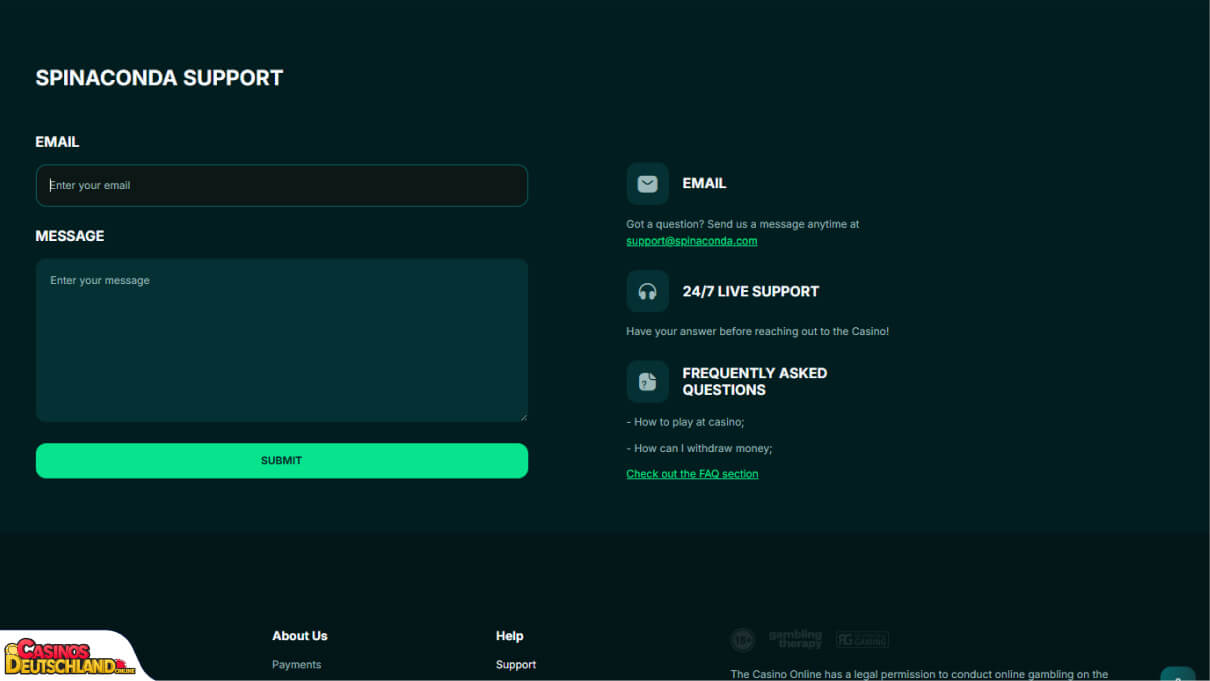Go to the Support footer link
Viewport: 1210px width, 681px height.
coord(516,665)
